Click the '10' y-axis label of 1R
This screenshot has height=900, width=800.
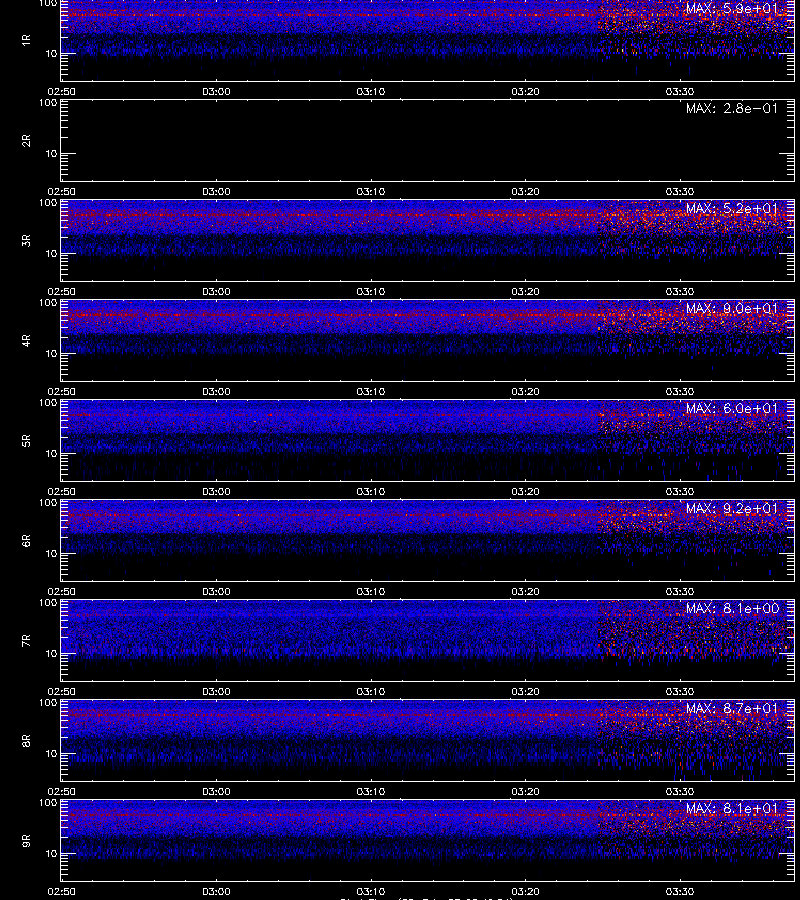click(51, 53)
